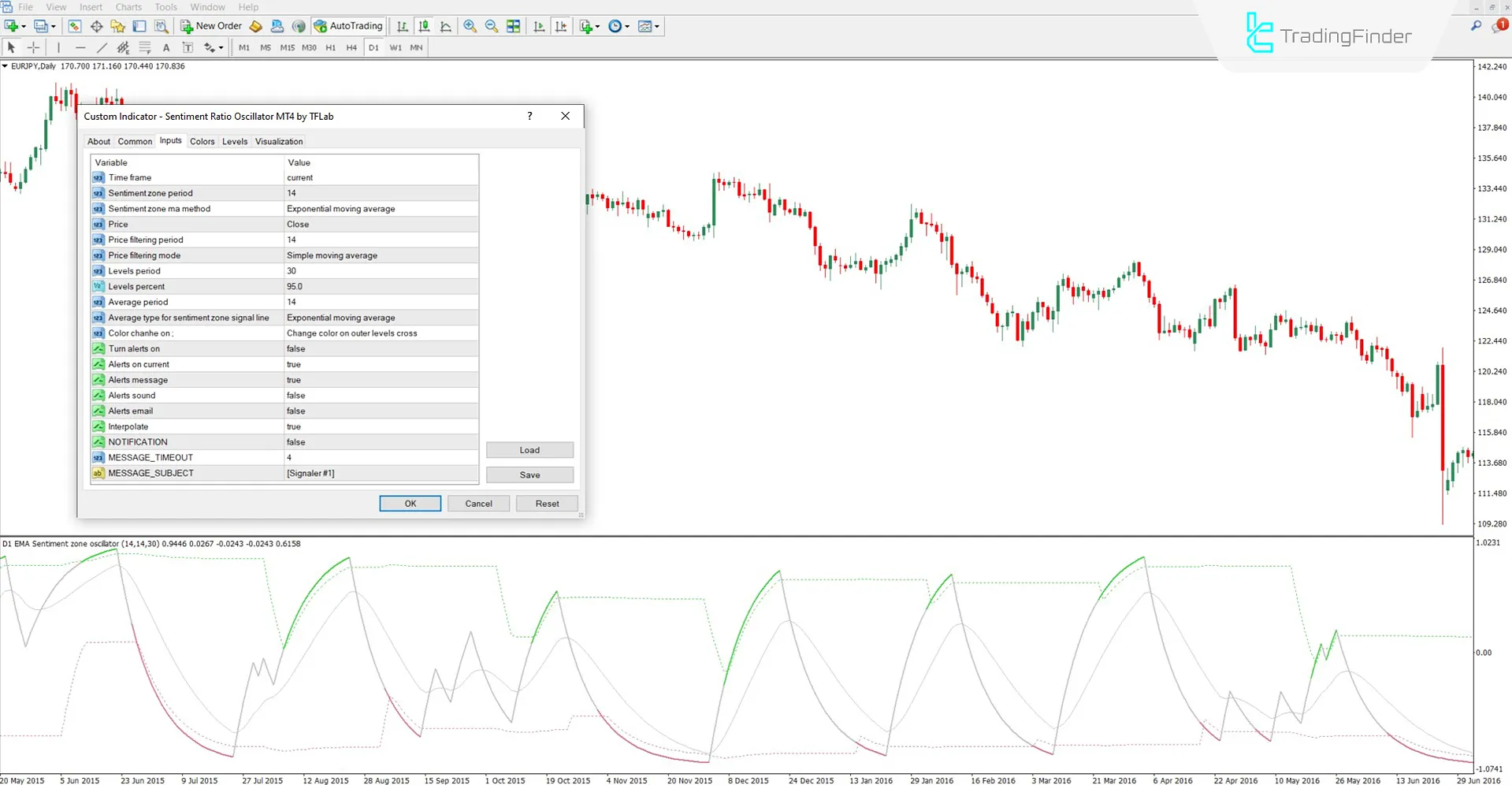1512x785 pixels.
Task: Enable chart auto scroll
Action: 539,26
